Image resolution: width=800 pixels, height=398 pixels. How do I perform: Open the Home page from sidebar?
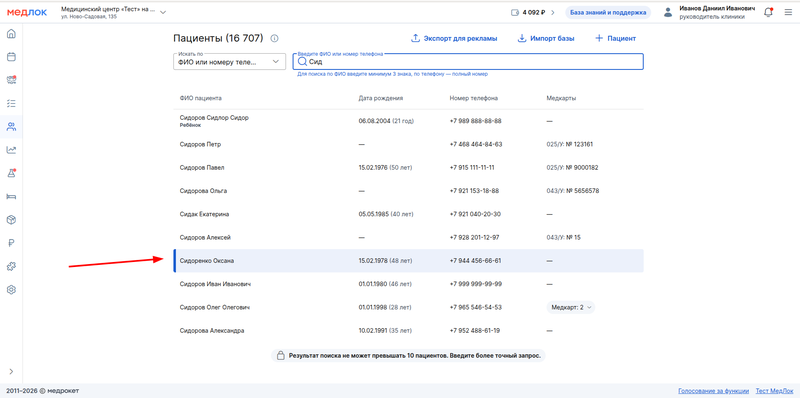pyautogui.click(x=11, y=34)
